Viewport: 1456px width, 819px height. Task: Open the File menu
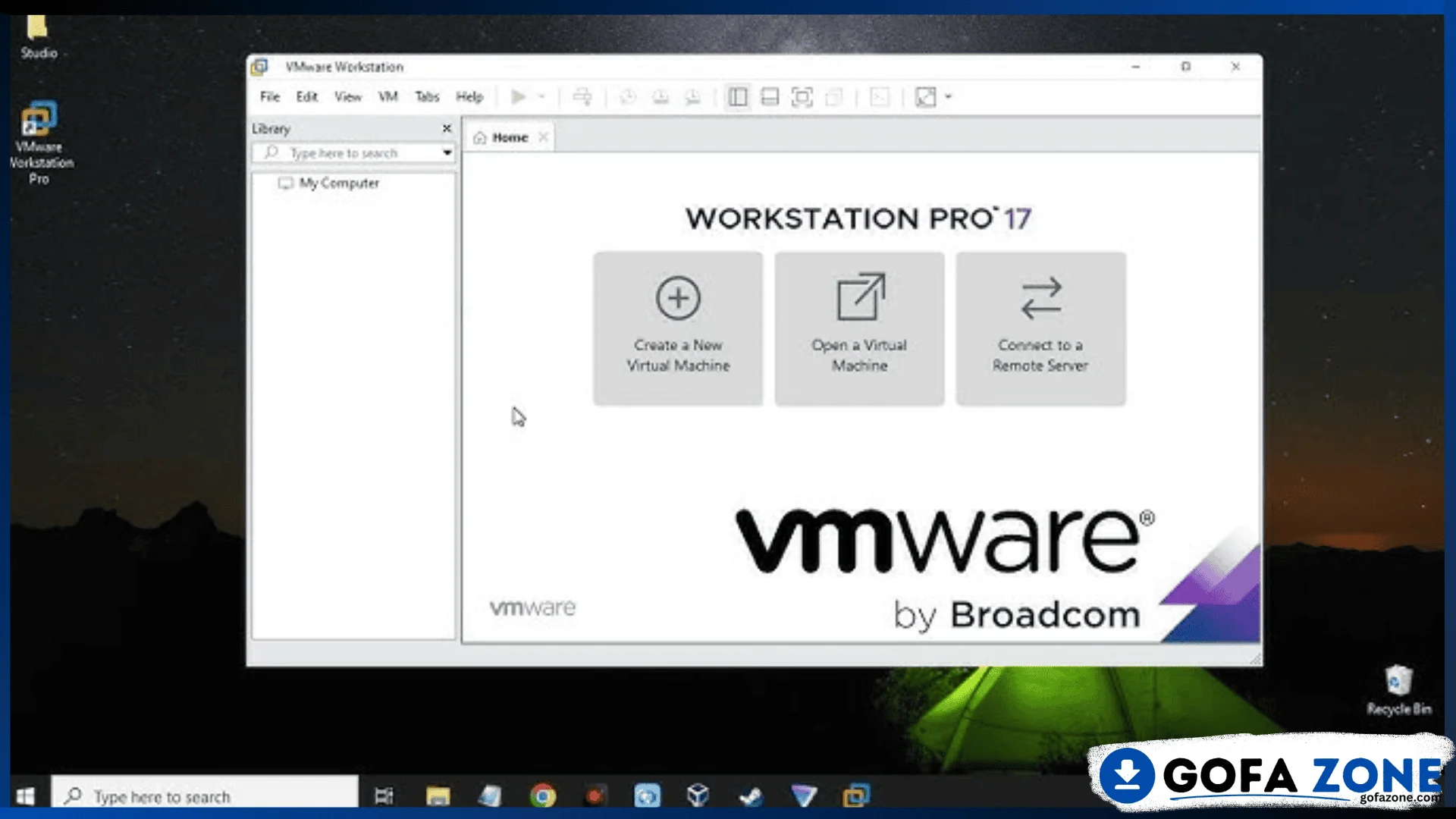click(270, 97)
